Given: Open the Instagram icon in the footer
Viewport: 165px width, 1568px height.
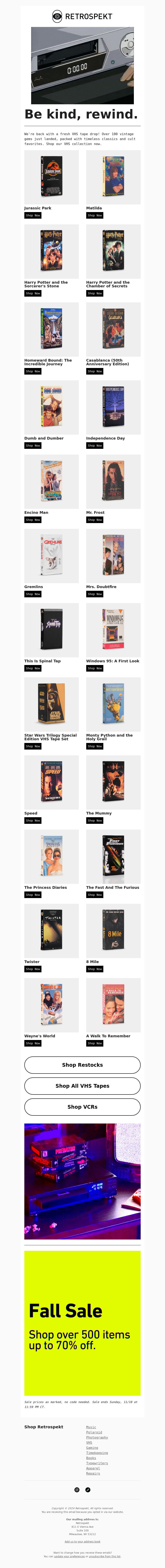Looking at the screenshot, I should [x=77, y=1489].
